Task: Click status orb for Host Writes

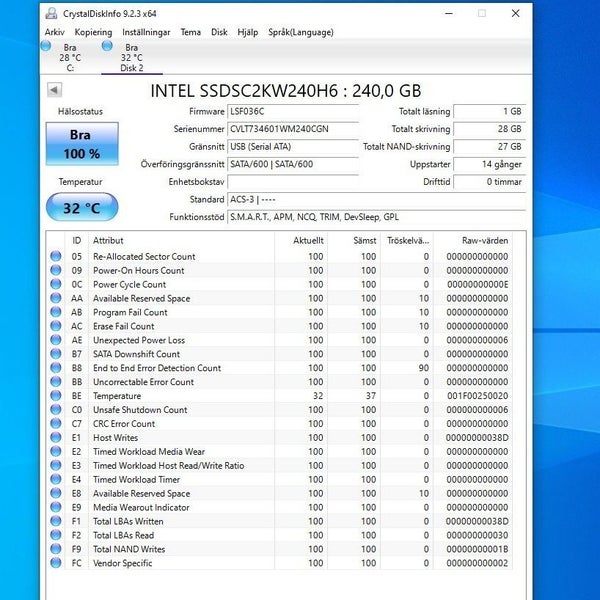Action: coord(56,437)
